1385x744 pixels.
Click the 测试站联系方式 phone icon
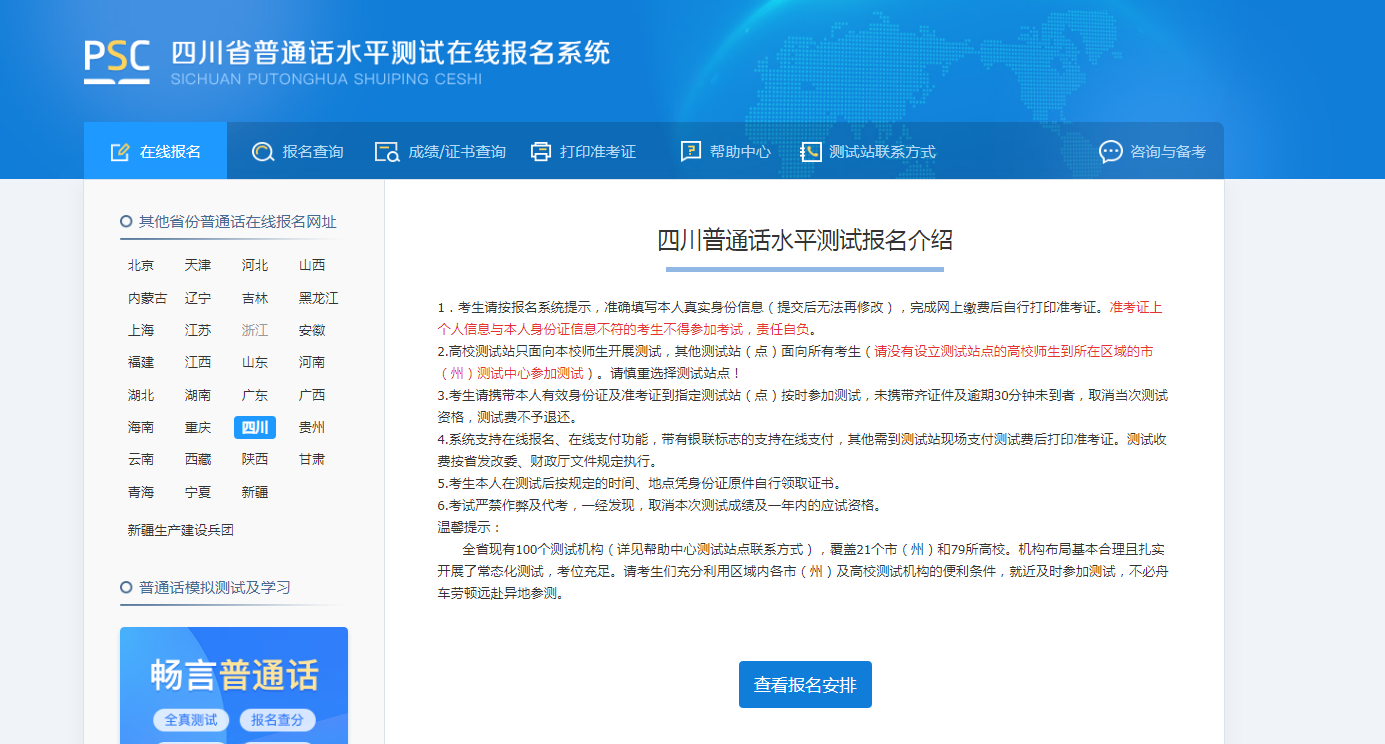[811, 152]
